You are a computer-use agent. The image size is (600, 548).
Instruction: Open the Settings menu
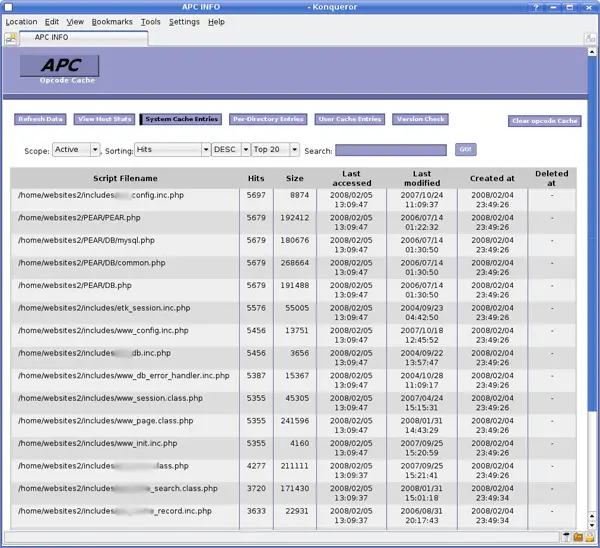[x=184, y=22]
